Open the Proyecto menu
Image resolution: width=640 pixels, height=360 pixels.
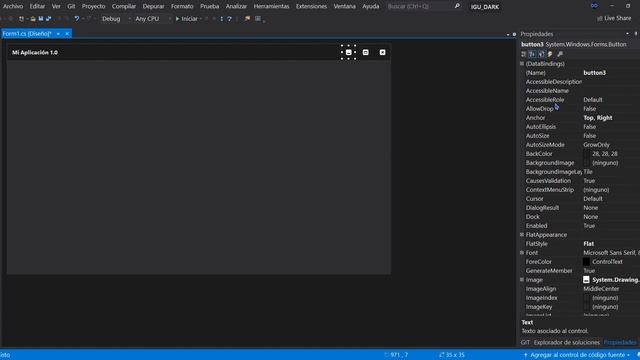click(x=93, y=6)
